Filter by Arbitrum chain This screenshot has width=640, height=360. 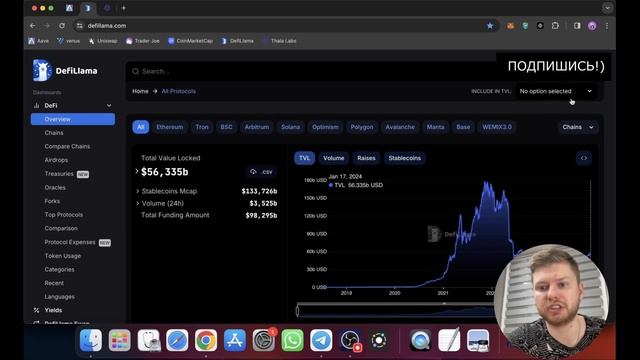pos(257,127)
